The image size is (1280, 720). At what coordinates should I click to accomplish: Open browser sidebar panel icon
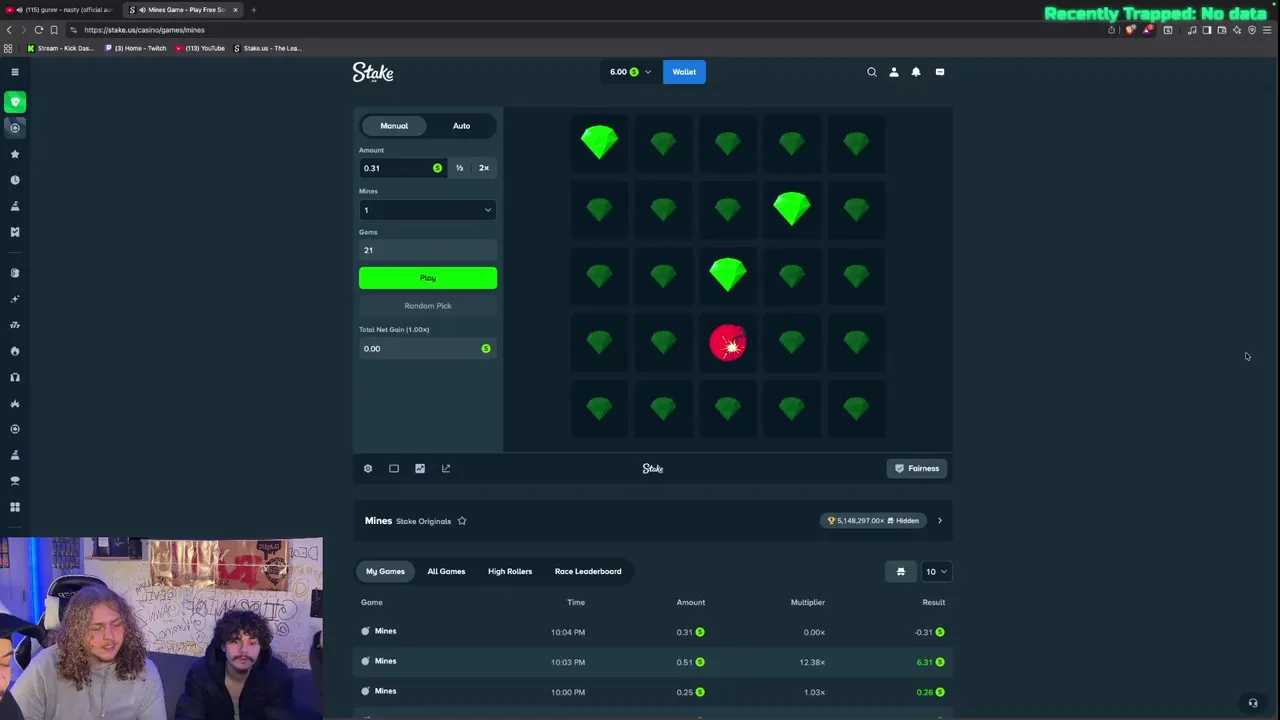1207,30
